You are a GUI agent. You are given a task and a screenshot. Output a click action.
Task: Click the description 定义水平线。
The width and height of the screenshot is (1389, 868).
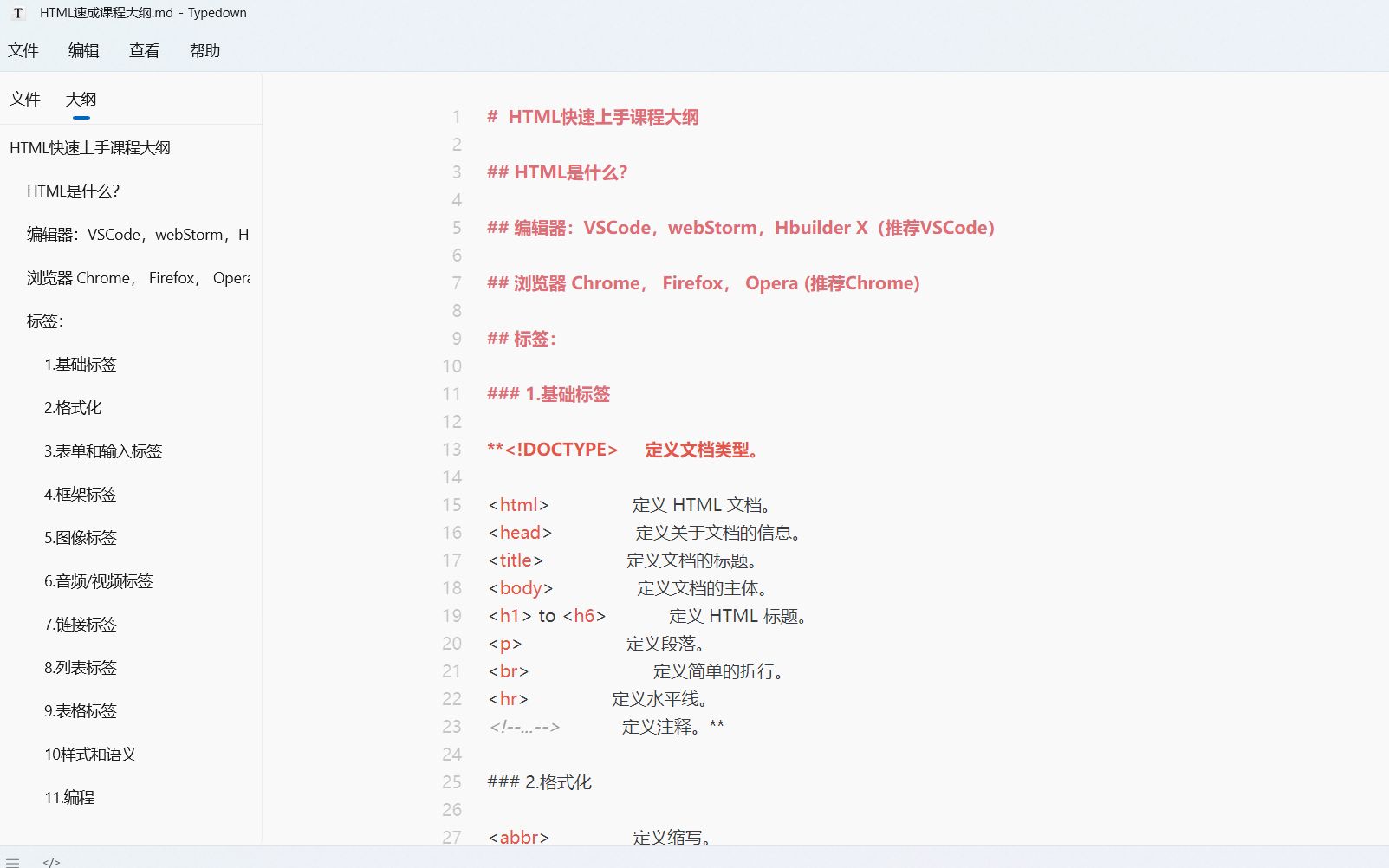(660, 699)
